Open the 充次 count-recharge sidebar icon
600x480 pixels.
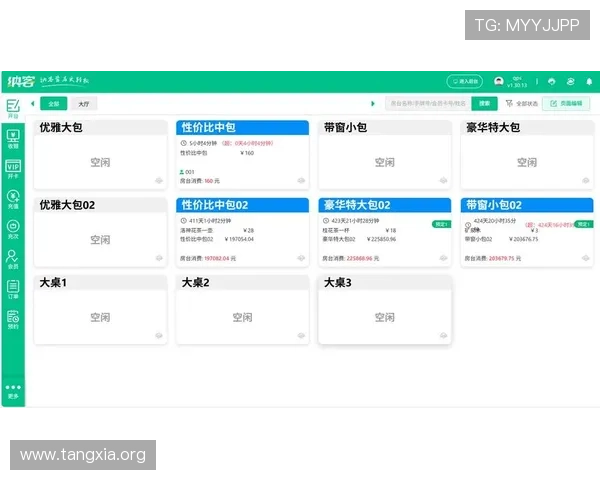click(13, 229)
